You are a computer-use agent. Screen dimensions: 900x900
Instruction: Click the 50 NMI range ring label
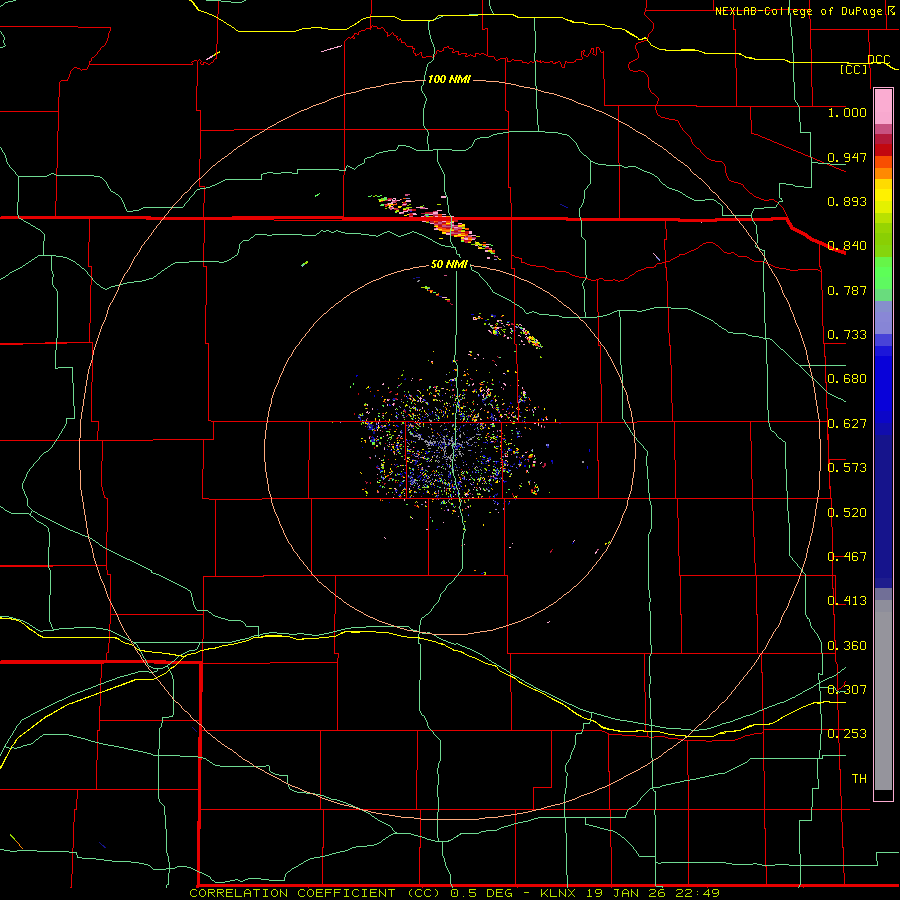449,265
